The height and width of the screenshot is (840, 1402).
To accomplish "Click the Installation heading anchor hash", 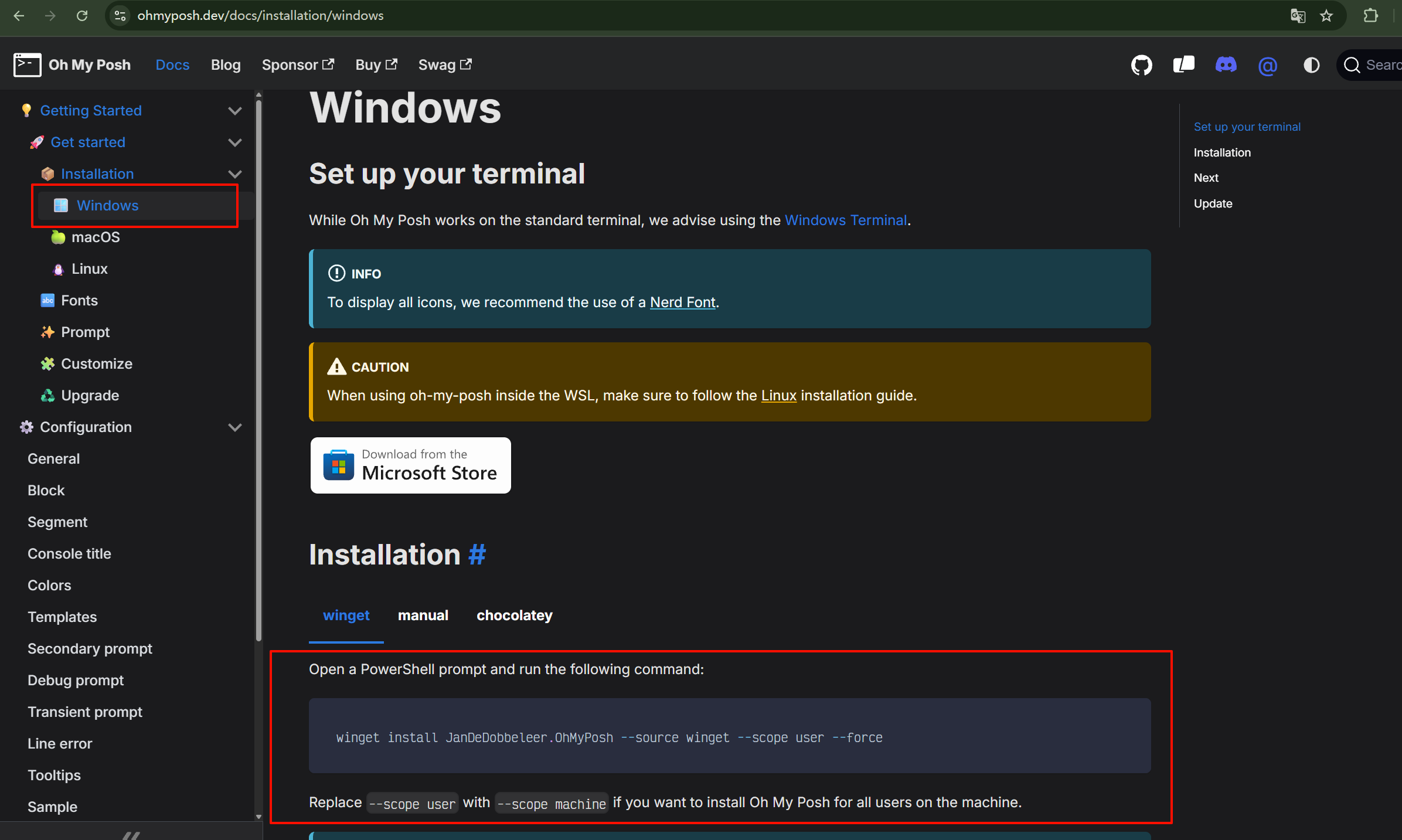I will (477, 555).
